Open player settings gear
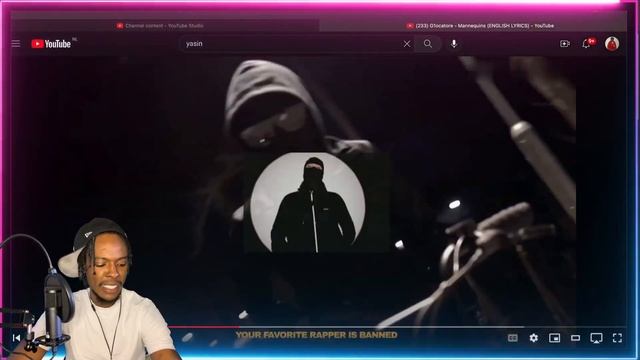Viewport: 640px width, 360px height. 533,338
